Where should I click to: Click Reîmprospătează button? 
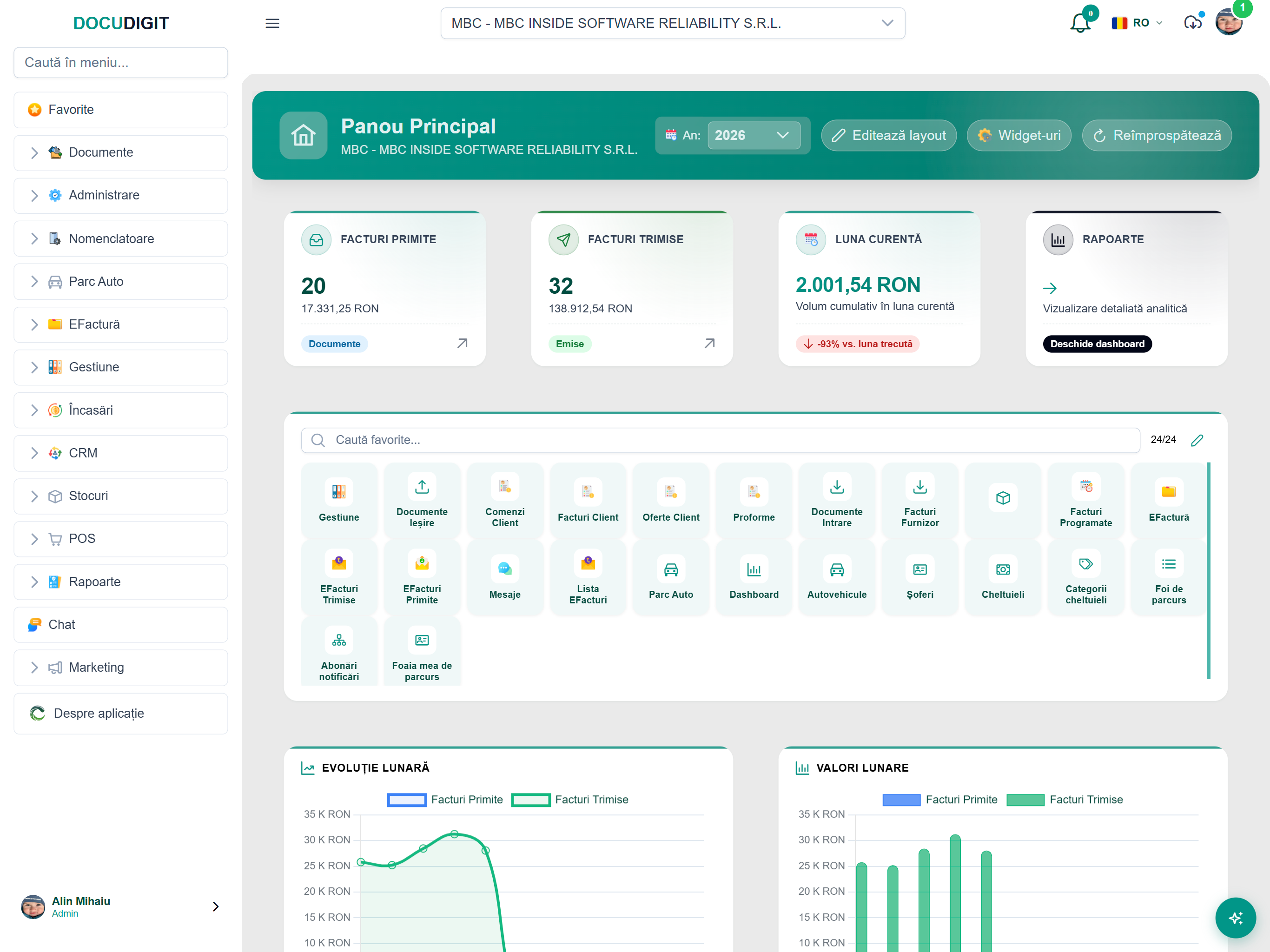(1156, 136)
